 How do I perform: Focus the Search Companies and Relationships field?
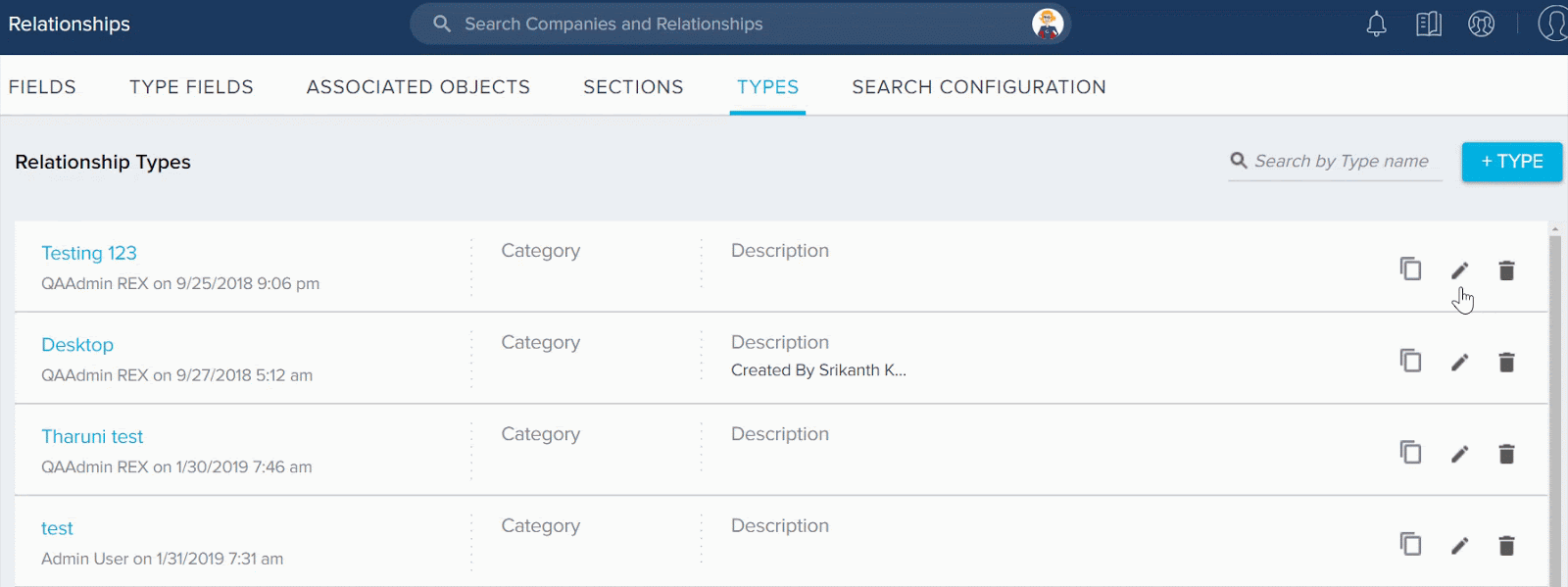[740, 24]
